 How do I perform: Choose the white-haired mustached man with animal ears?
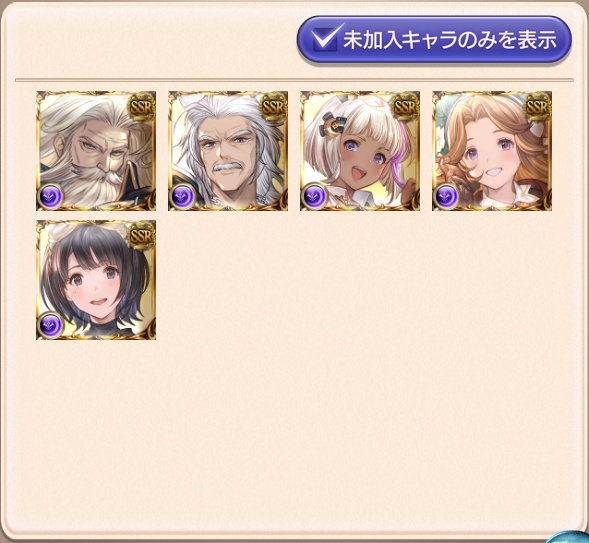tap(228, 151)
